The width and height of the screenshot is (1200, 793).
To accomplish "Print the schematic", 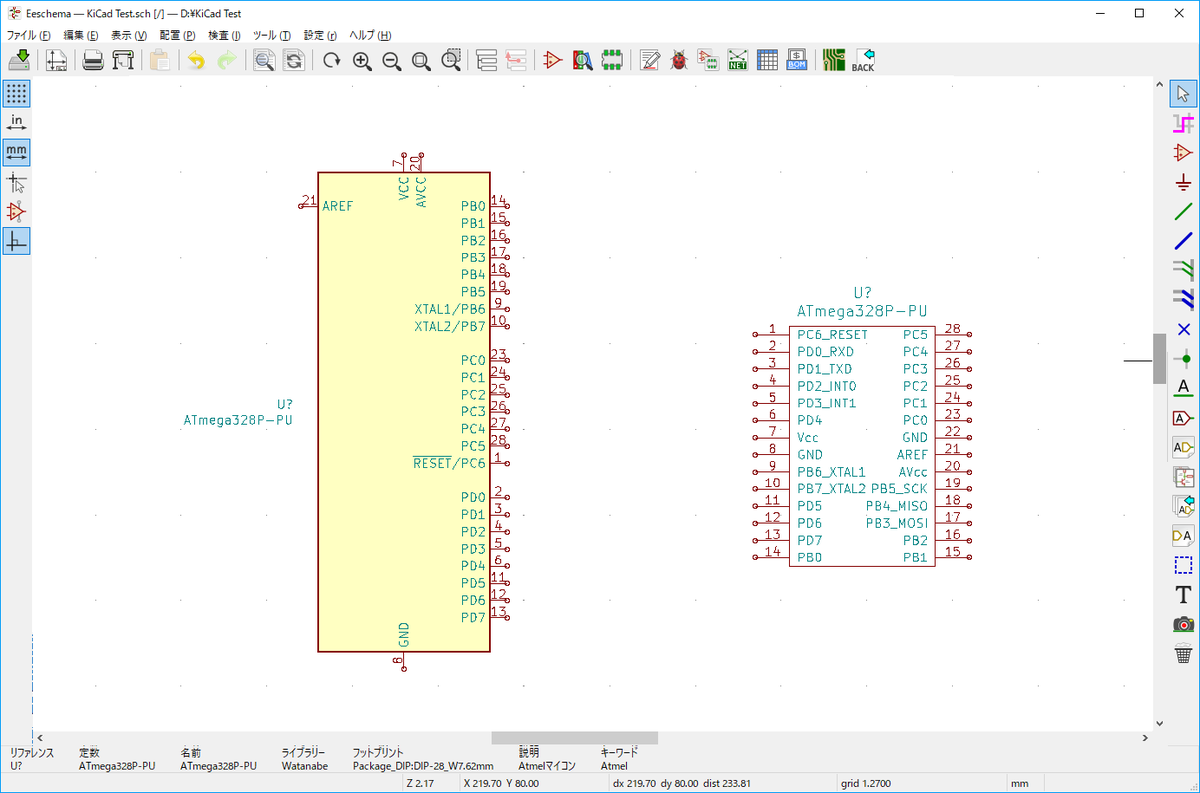I will [93, 60].
